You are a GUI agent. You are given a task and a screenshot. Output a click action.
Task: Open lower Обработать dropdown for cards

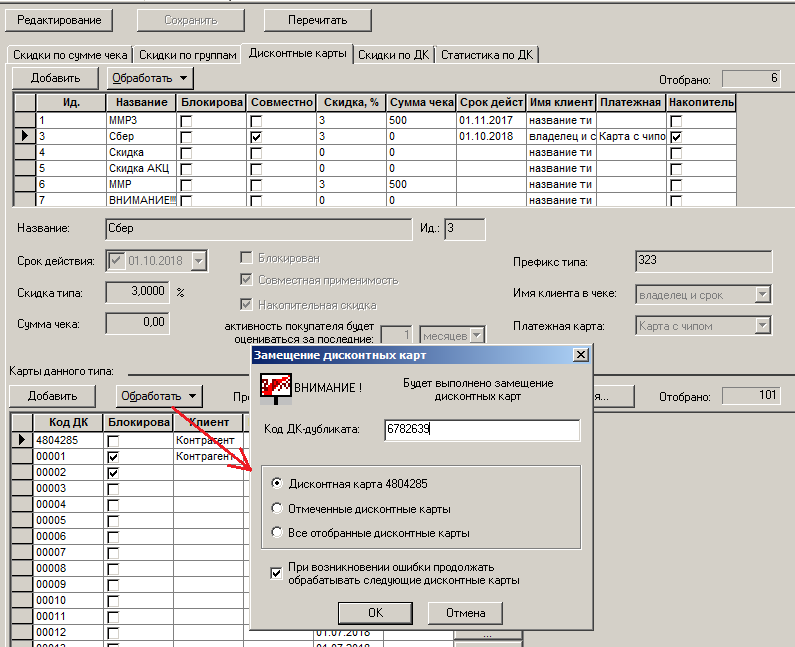coord(159,396)
